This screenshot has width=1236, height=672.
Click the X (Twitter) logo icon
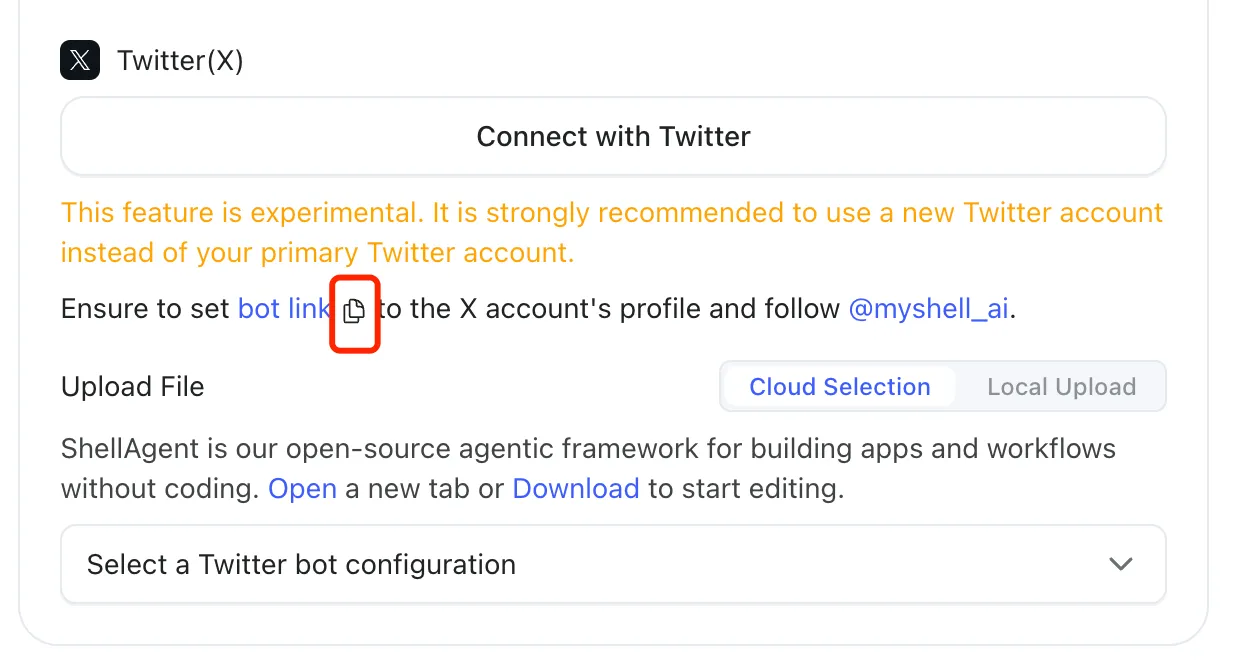tap(80, 61)
